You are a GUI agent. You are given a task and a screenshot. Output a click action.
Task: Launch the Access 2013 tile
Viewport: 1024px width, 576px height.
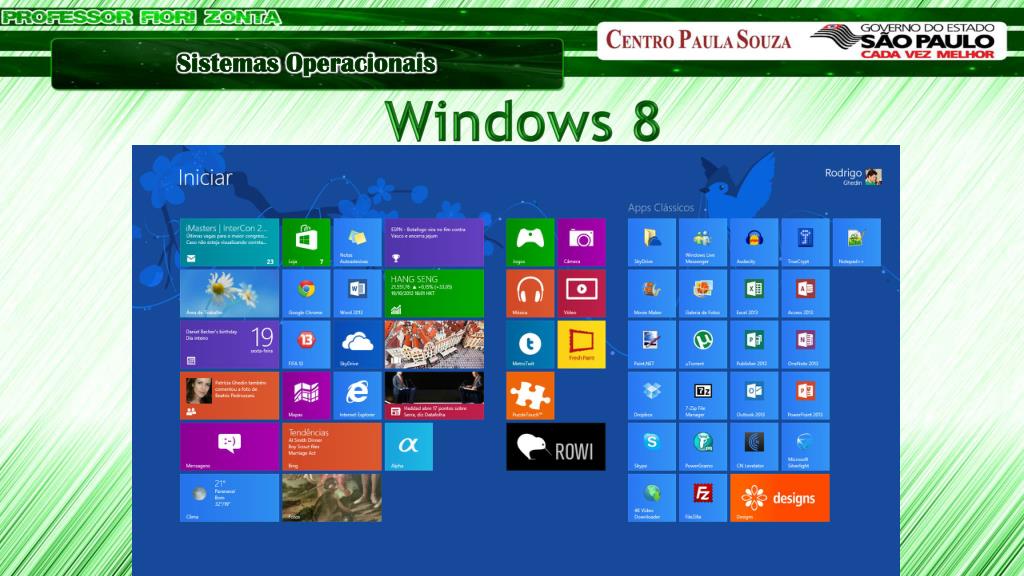[805, 293]
